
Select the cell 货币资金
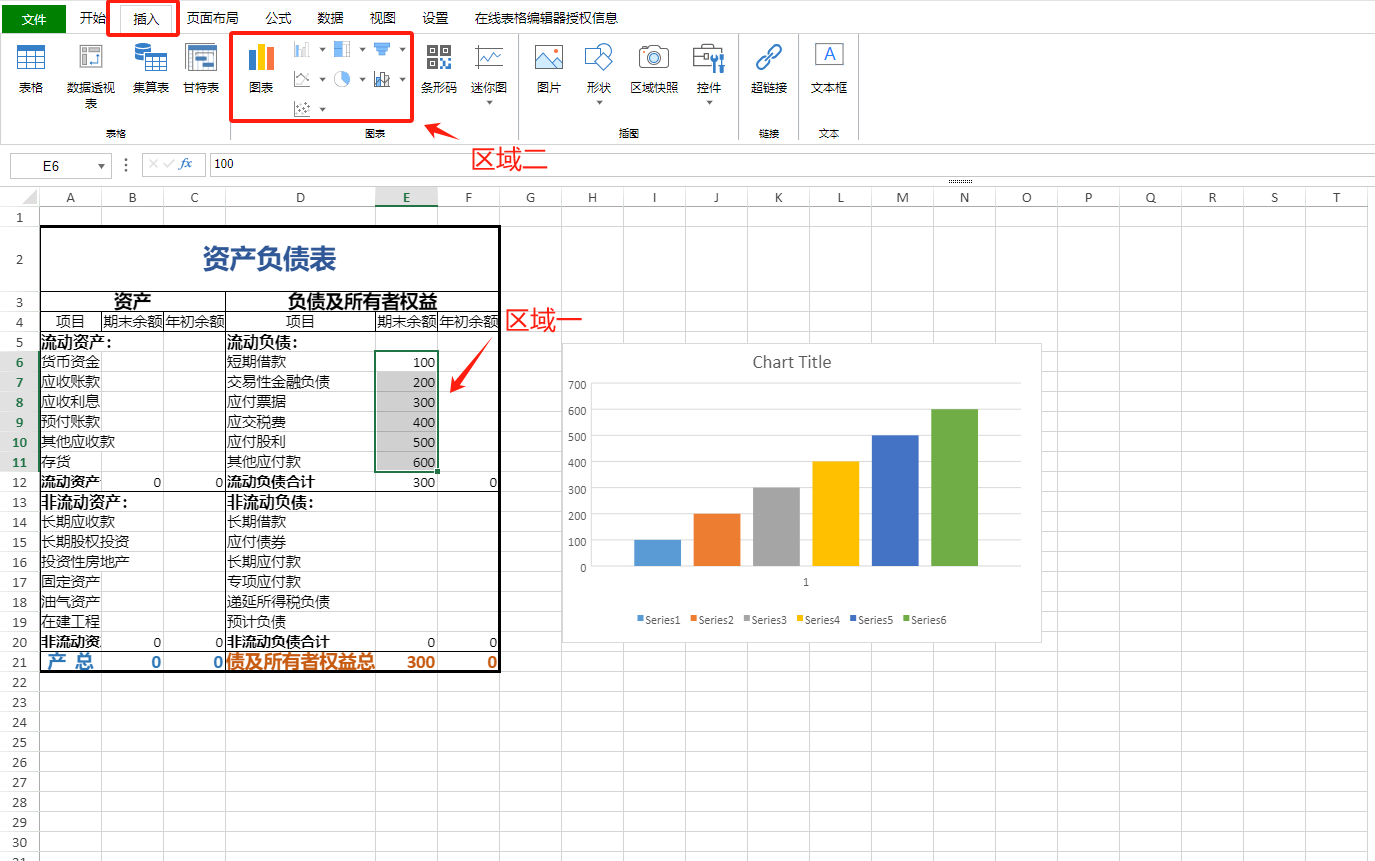[70, 362]
